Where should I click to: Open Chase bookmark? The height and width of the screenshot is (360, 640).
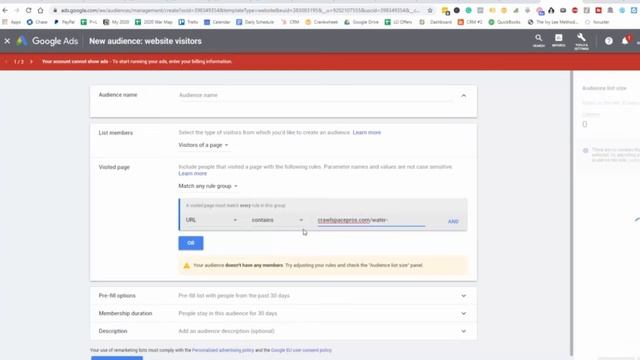tap(37, 22)
